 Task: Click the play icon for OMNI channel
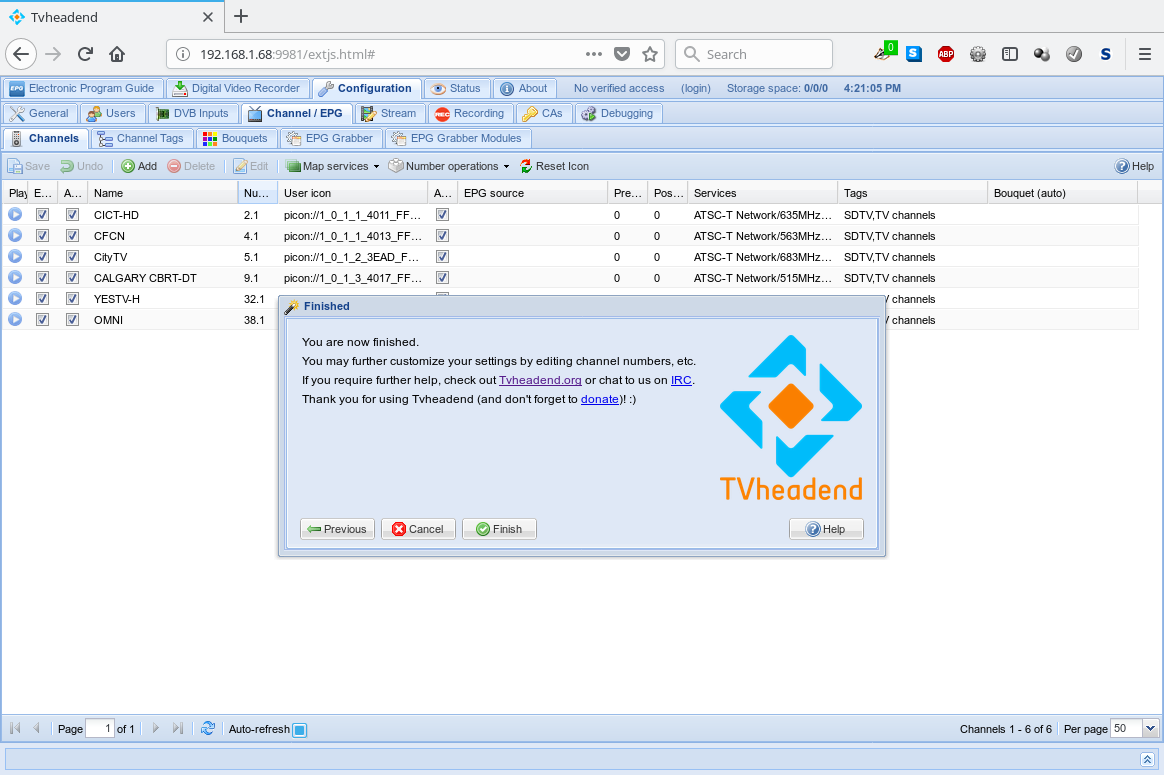tap(15, 320)
